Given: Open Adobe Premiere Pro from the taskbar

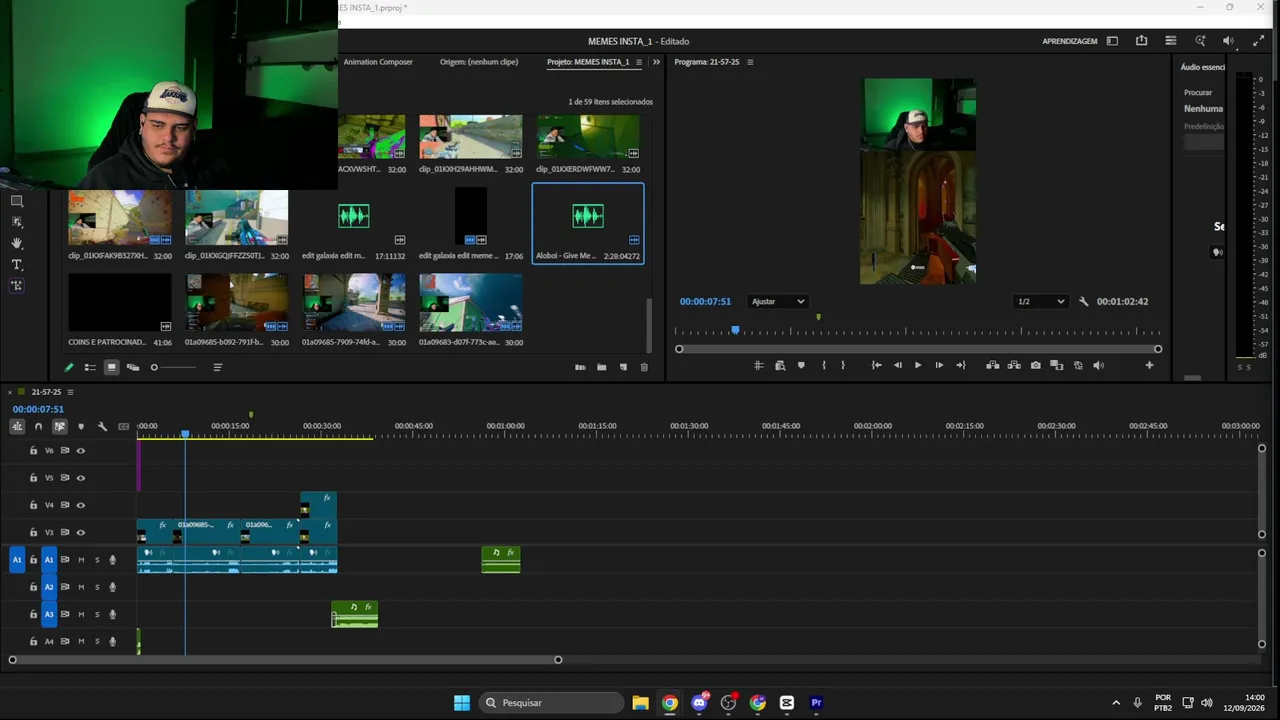Looking at the screenshot, I should click(816, 703).
